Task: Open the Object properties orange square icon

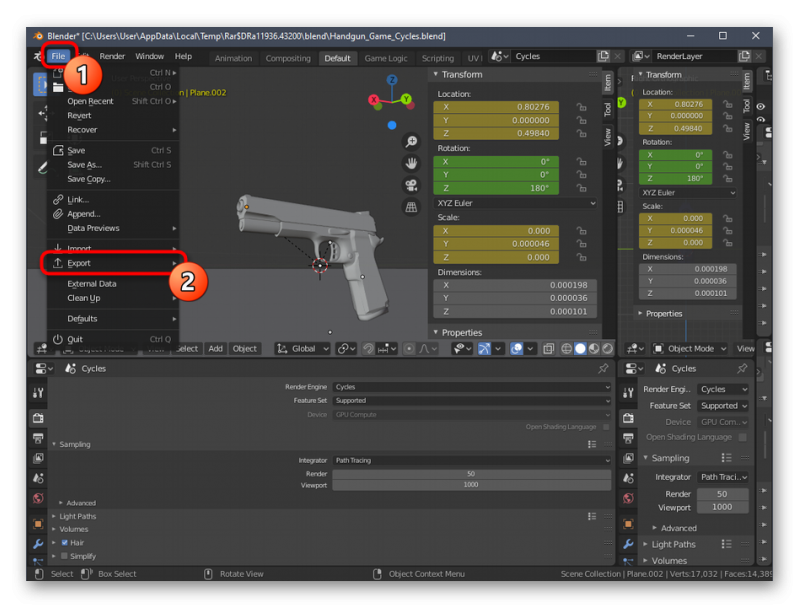Action: [x=38, y=524]
